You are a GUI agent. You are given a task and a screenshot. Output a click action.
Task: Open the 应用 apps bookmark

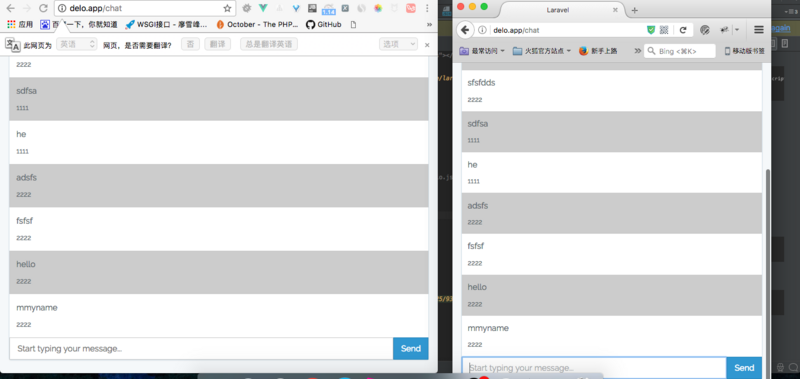pyautogui.click(x=20, y=24)
